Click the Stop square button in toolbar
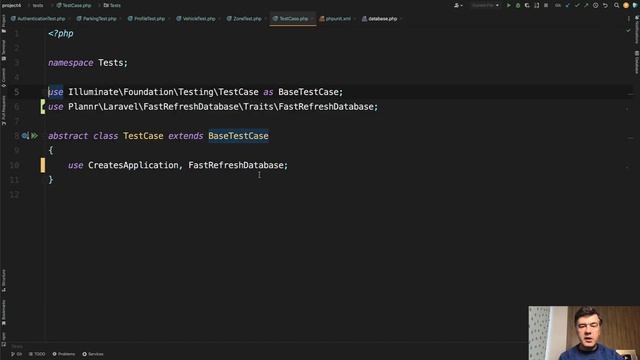The width and height of the screenshot is (640, 360). pyautogui.click(x=546, y=5)
